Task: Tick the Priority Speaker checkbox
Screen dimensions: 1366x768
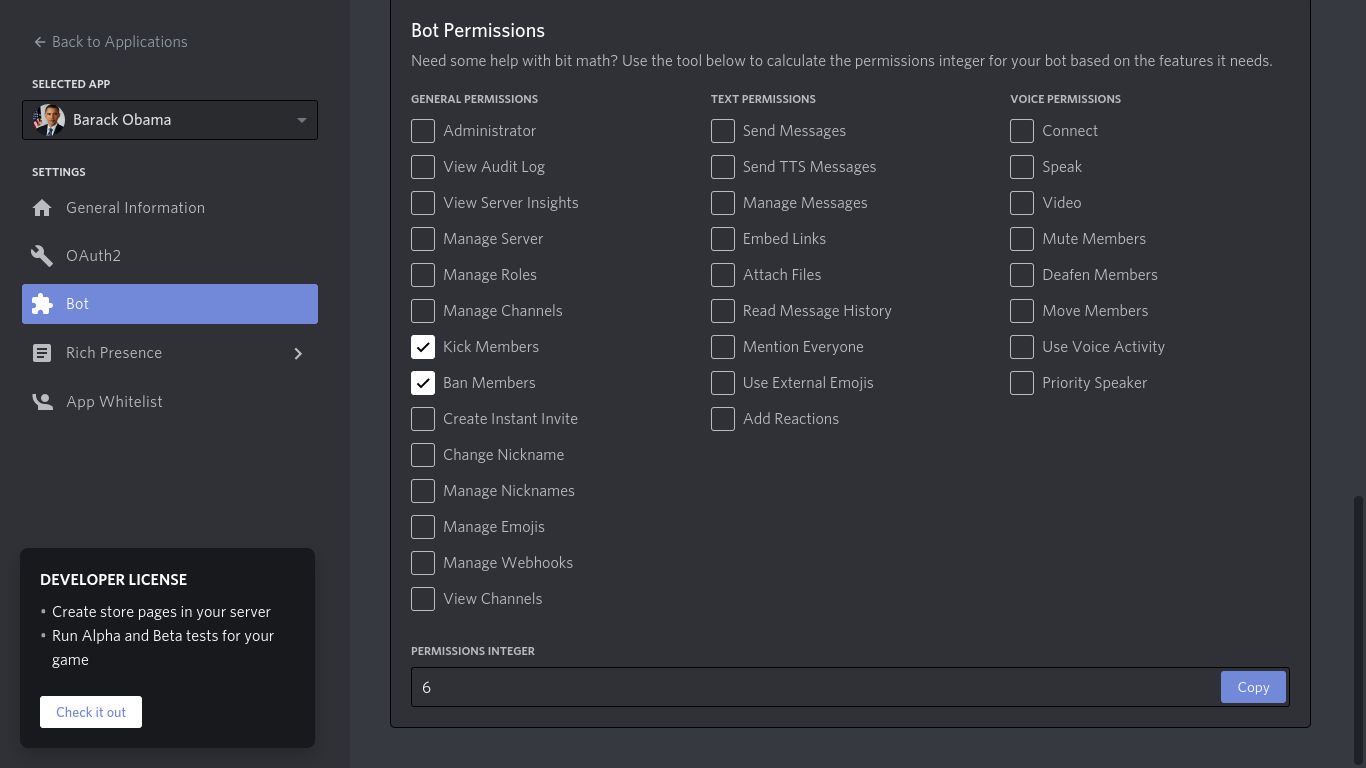Action: [1022, 383]
